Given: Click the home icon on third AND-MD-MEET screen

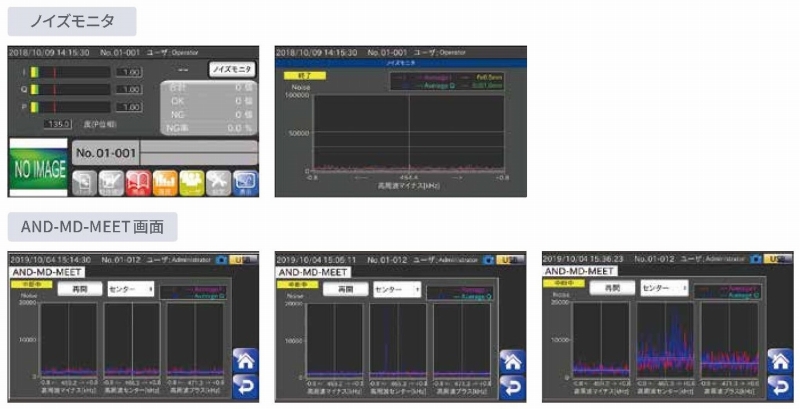Looking at the screenshot, I should click(x=780, y=360).
